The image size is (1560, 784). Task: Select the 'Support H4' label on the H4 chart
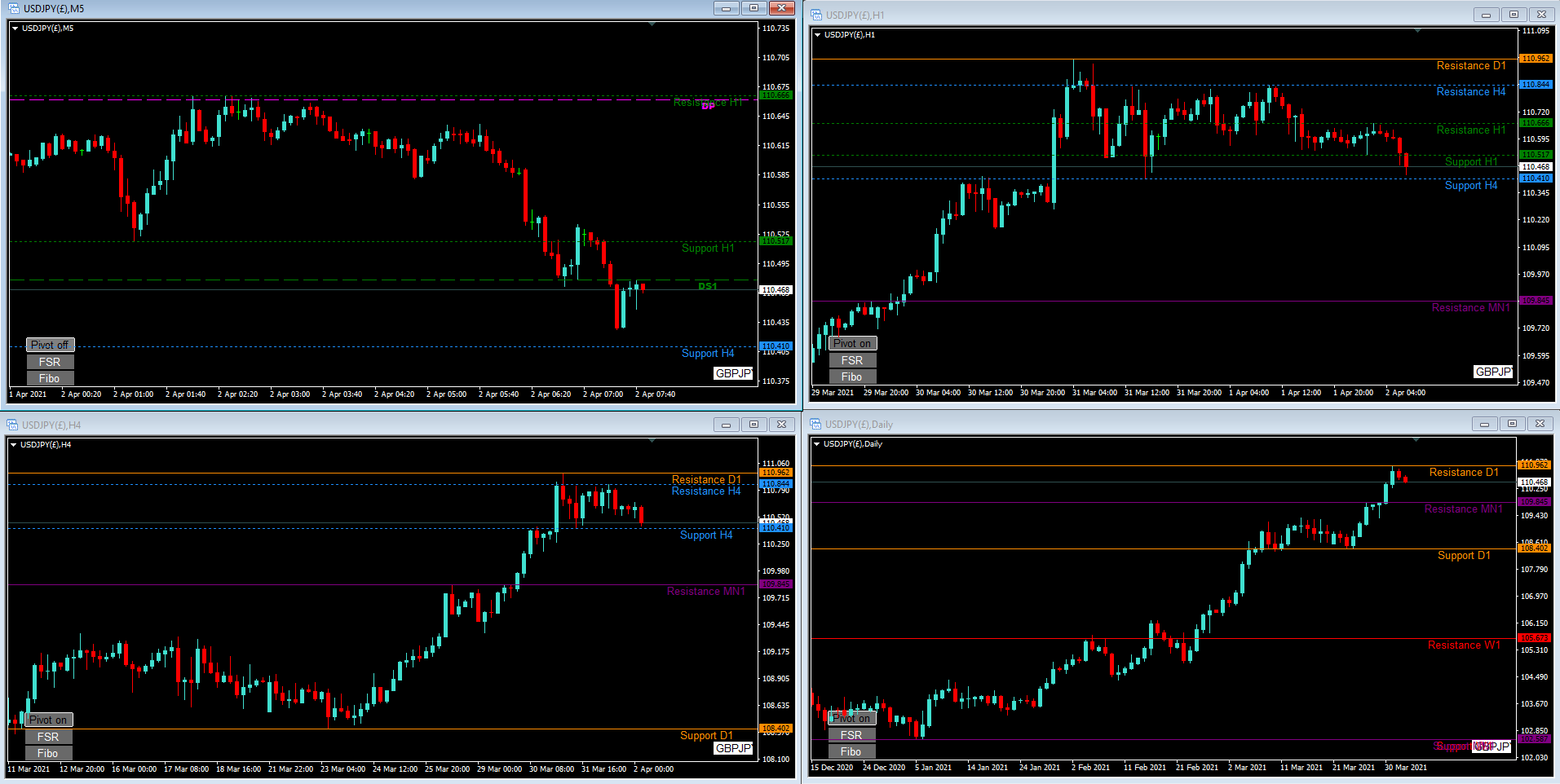(706, 535)
